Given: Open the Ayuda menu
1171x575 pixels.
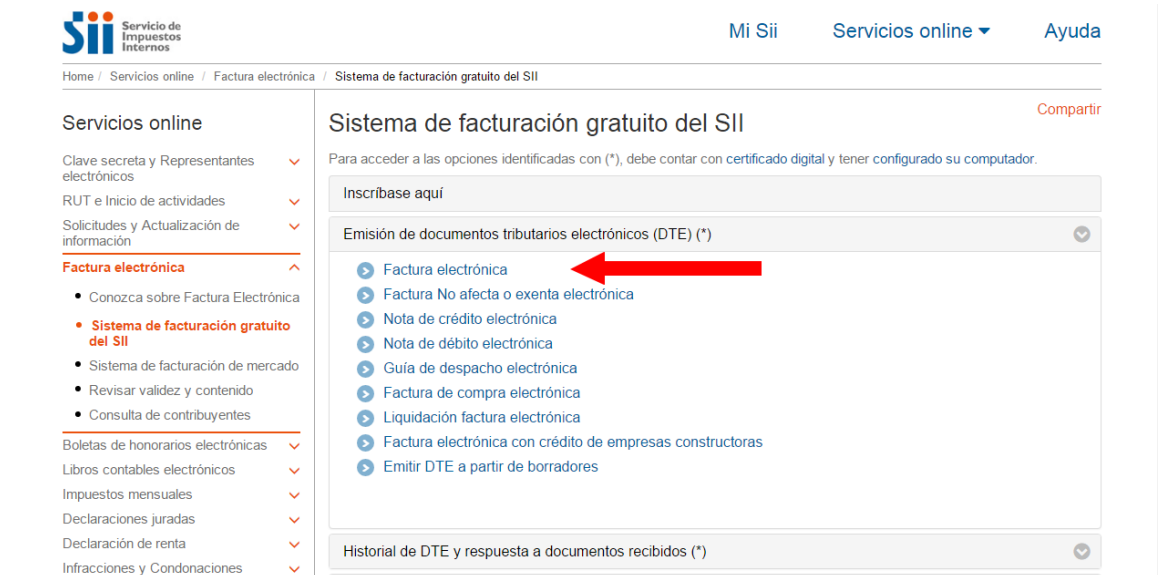Looking at the screenshot, I should click(1072, 31).
